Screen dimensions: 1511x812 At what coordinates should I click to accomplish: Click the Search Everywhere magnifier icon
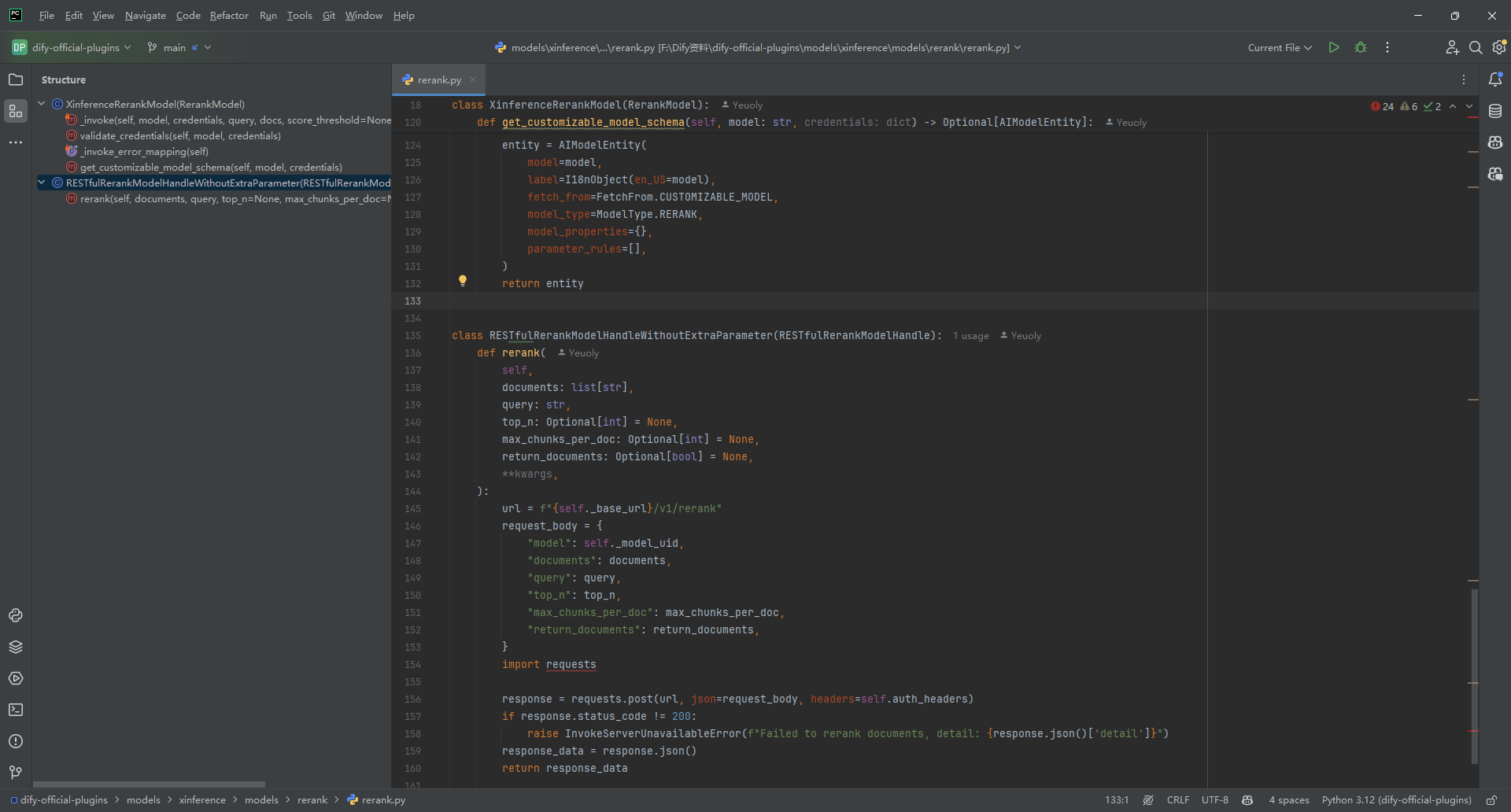(1476, 47)
